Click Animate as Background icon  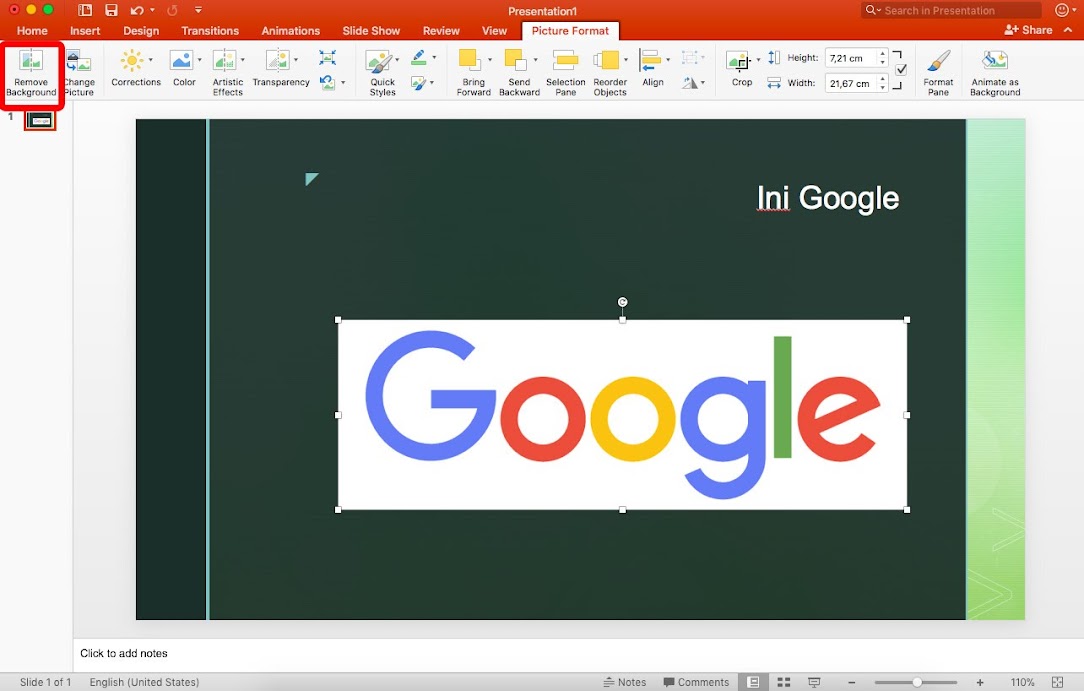995,61
